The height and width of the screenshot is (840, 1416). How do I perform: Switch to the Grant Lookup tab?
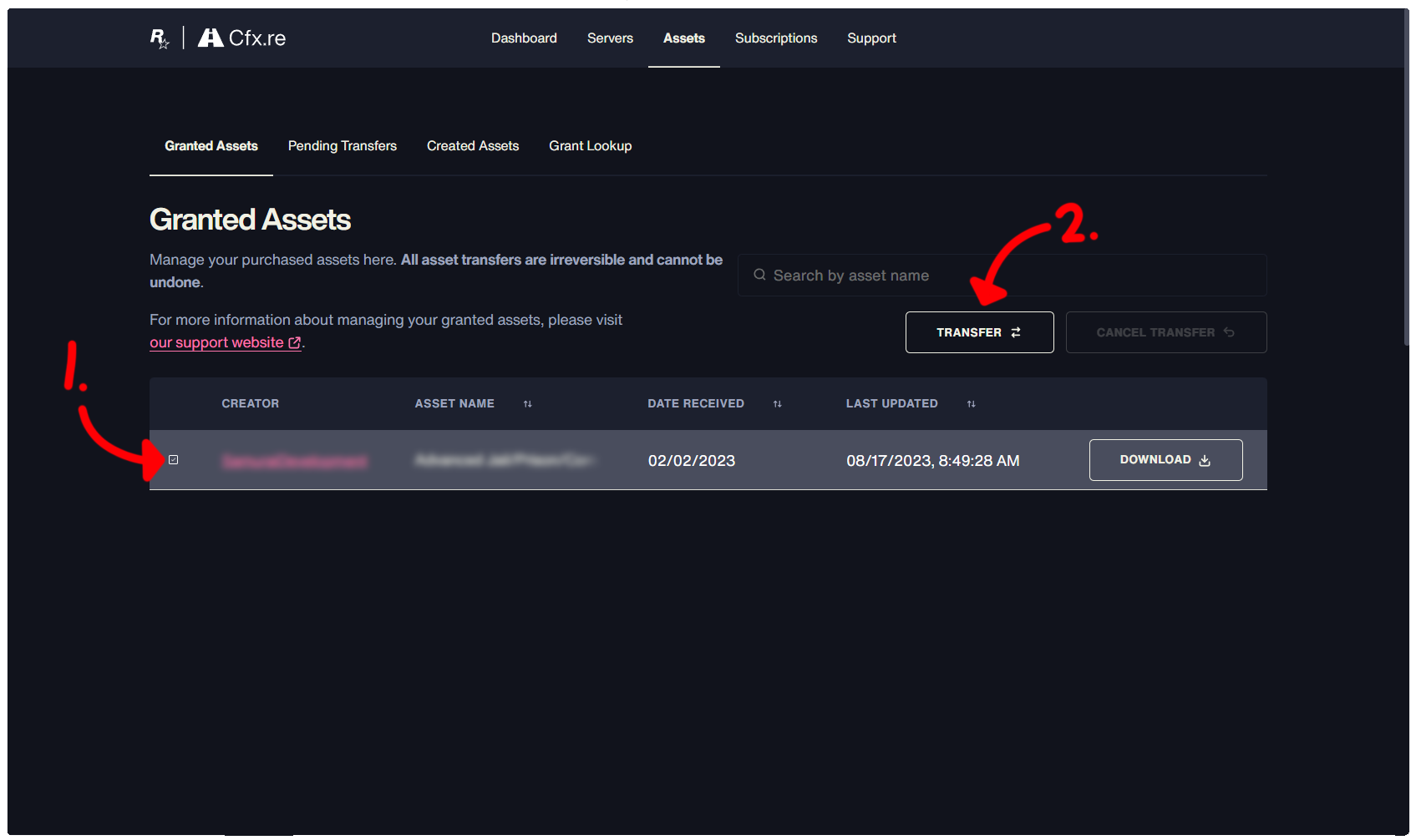click(x=591, y=146)
